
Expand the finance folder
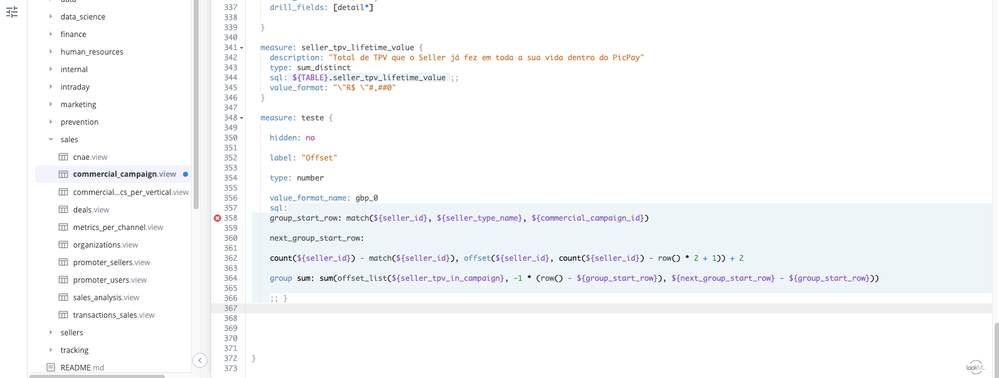[50, 34]
